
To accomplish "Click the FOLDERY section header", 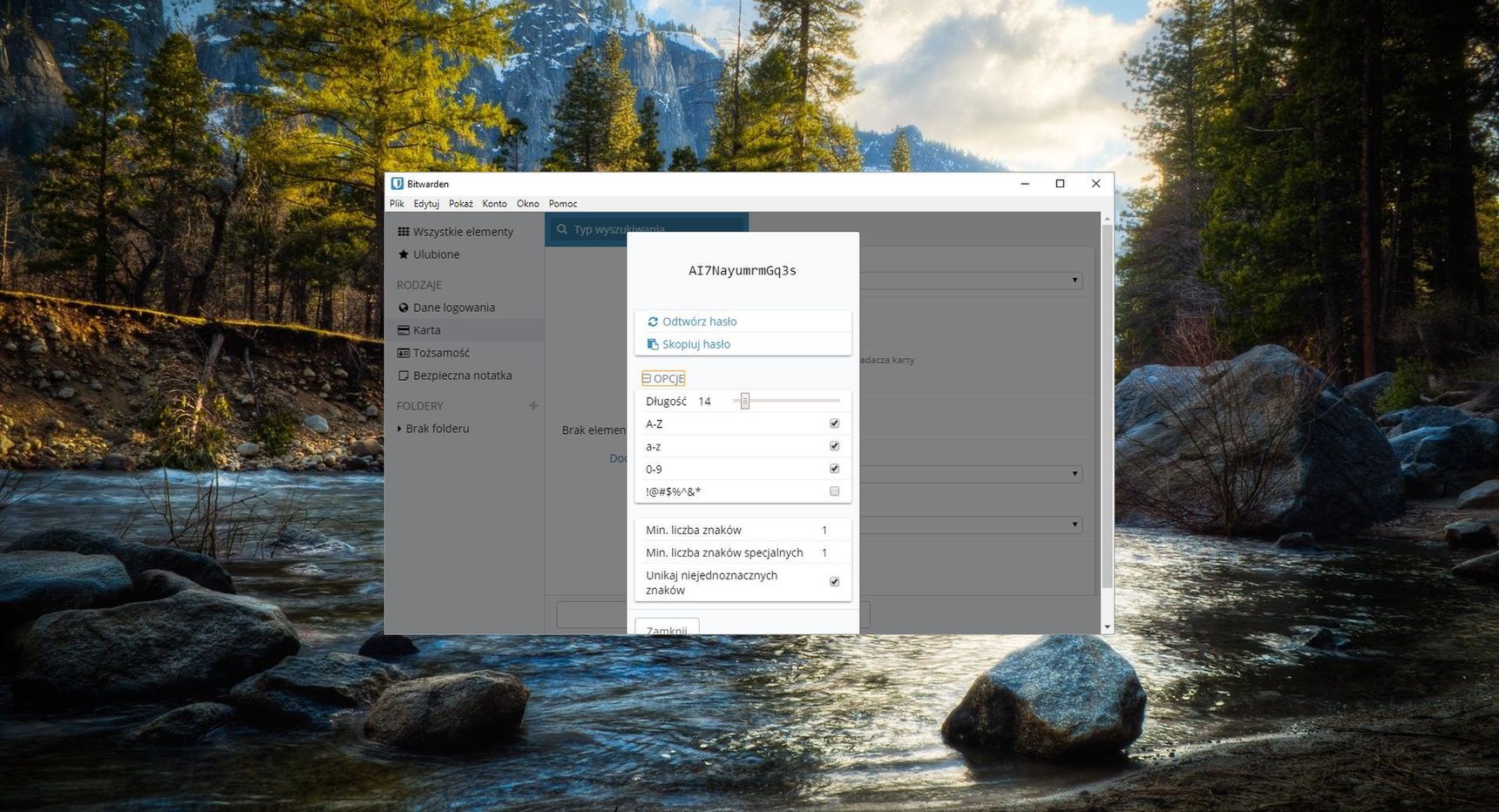I will click(x=420, y=406).
